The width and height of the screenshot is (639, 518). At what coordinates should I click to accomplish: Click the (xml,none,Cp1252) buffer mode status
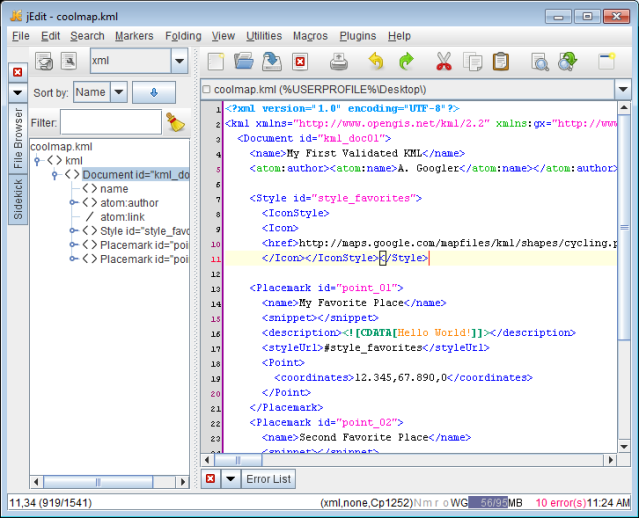366,503
